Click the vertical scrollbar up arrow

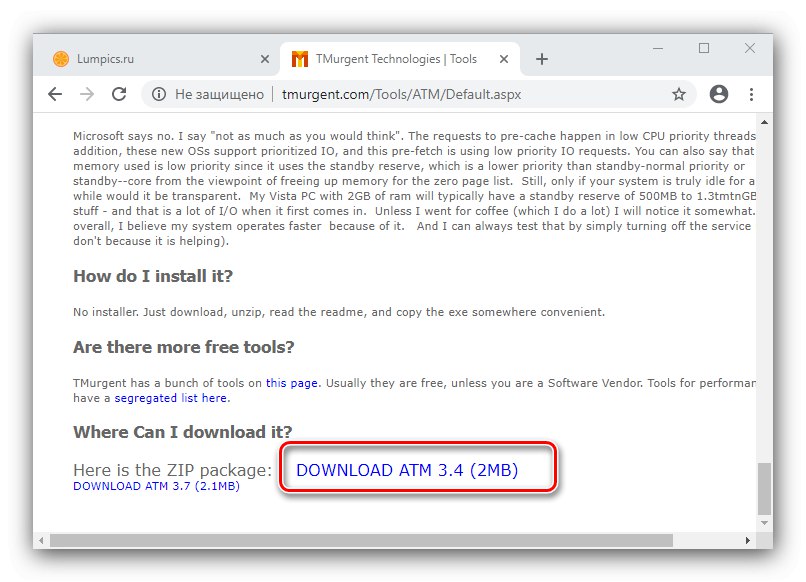pos(764,122)
